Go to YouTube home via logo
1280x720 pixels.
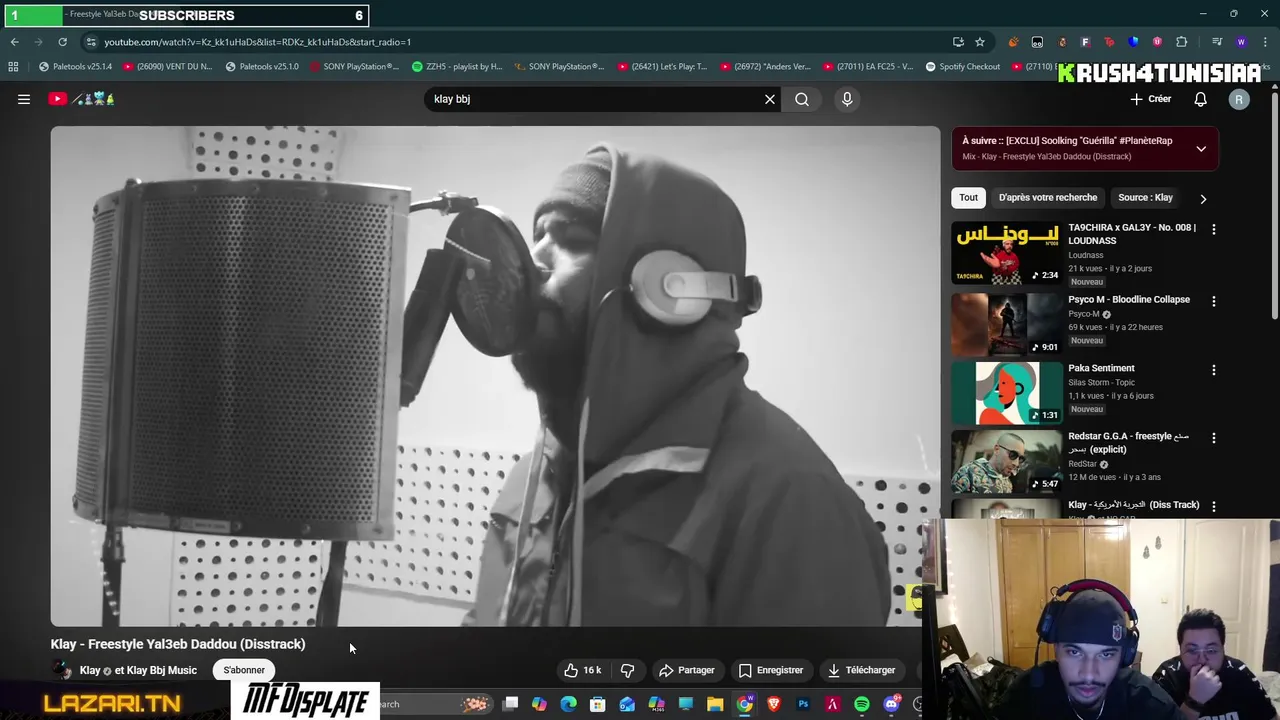[82, 99]
